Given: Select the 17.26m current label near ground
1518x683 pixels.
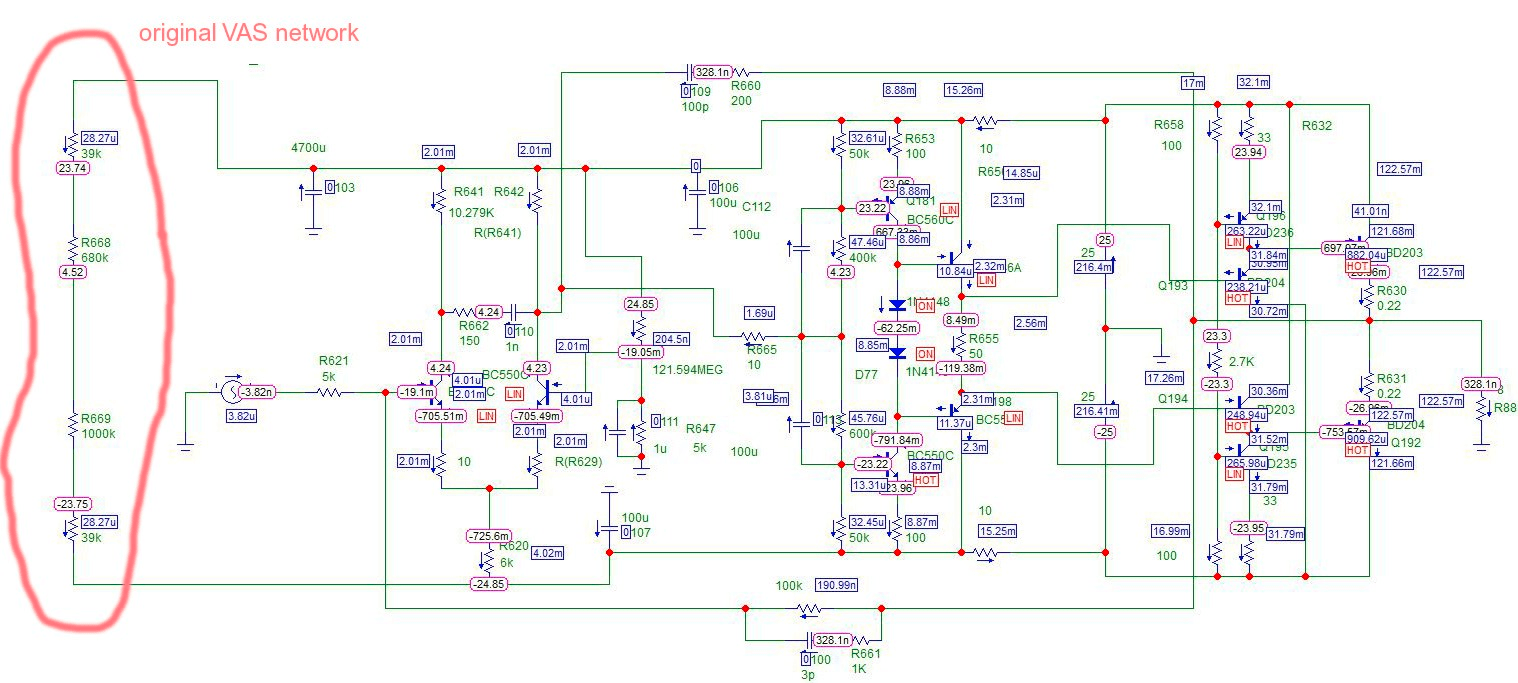Looking at the screenshot, I should pos(1165,378).
